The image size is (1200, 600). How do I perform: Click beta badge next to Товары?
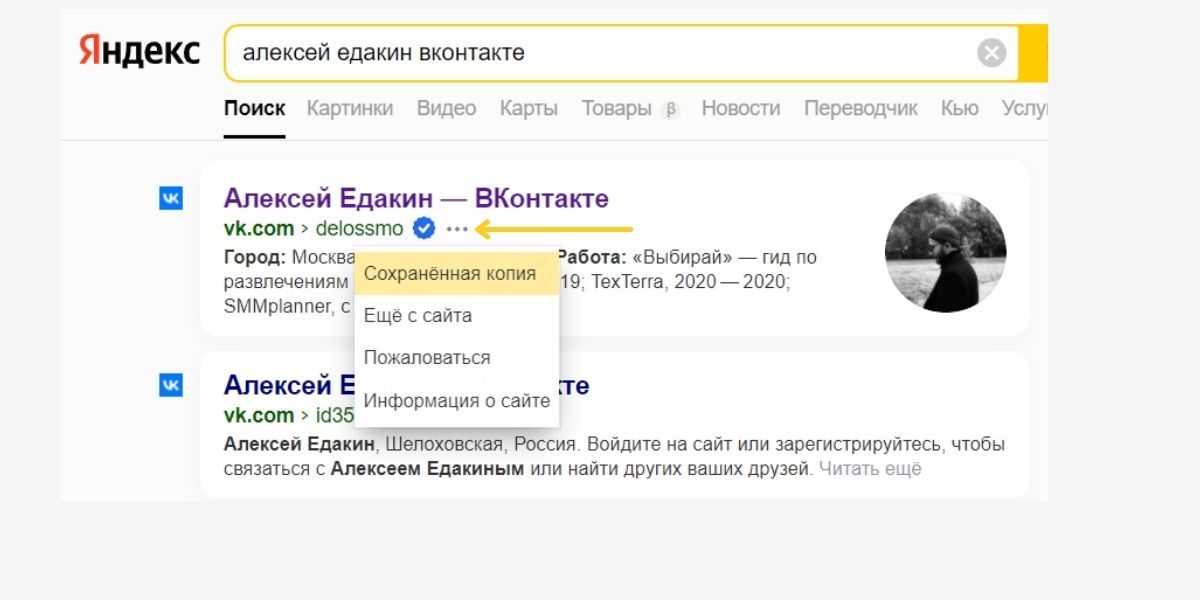point(670,109)
